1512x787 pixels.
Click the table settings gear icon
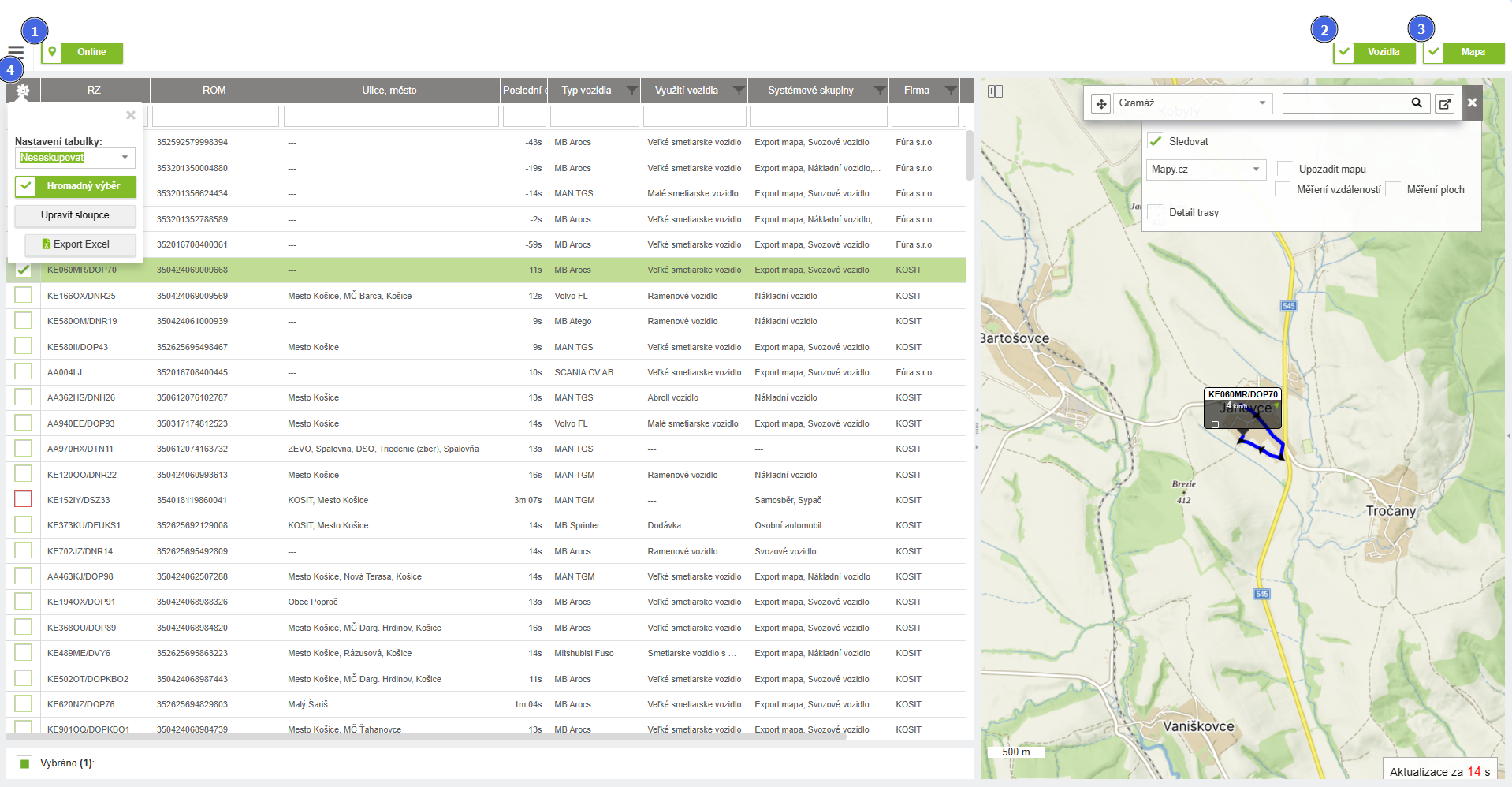[x=23, y=91]
